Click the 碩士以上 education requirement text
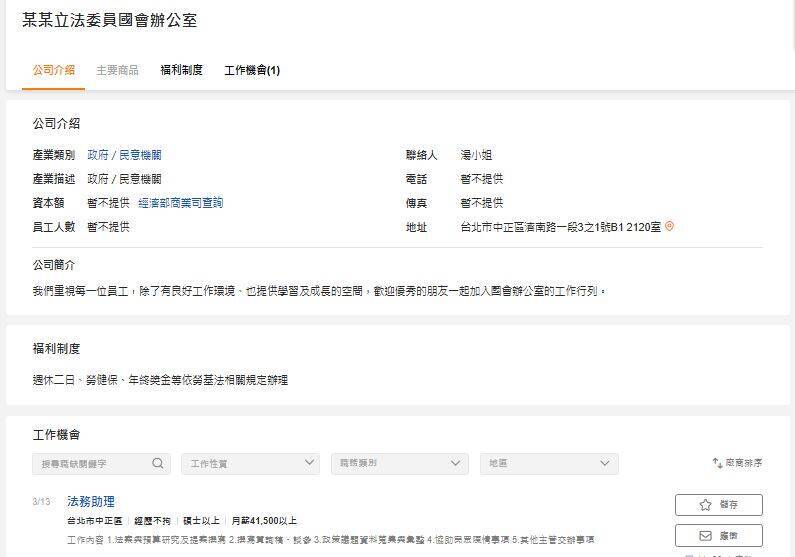Image resolution: width=795 pixels, height=557 pixels. tap(201, 521)
